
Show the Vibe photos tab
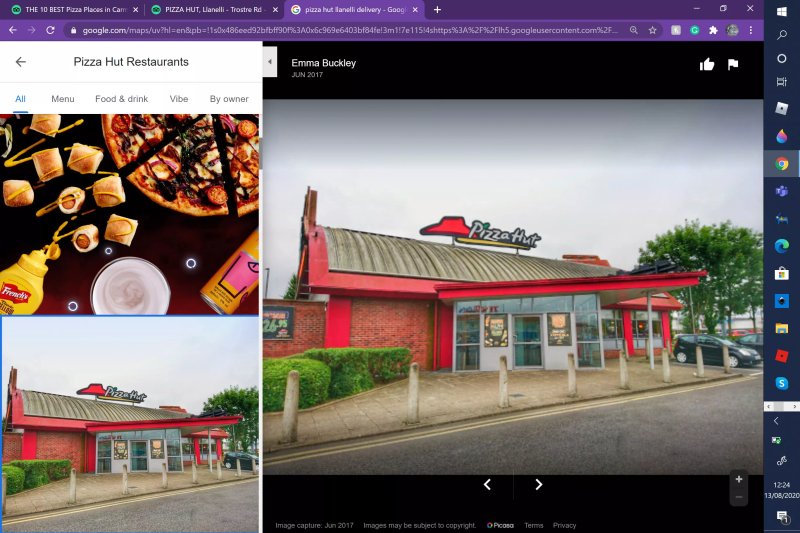click(x=179, y=99)
